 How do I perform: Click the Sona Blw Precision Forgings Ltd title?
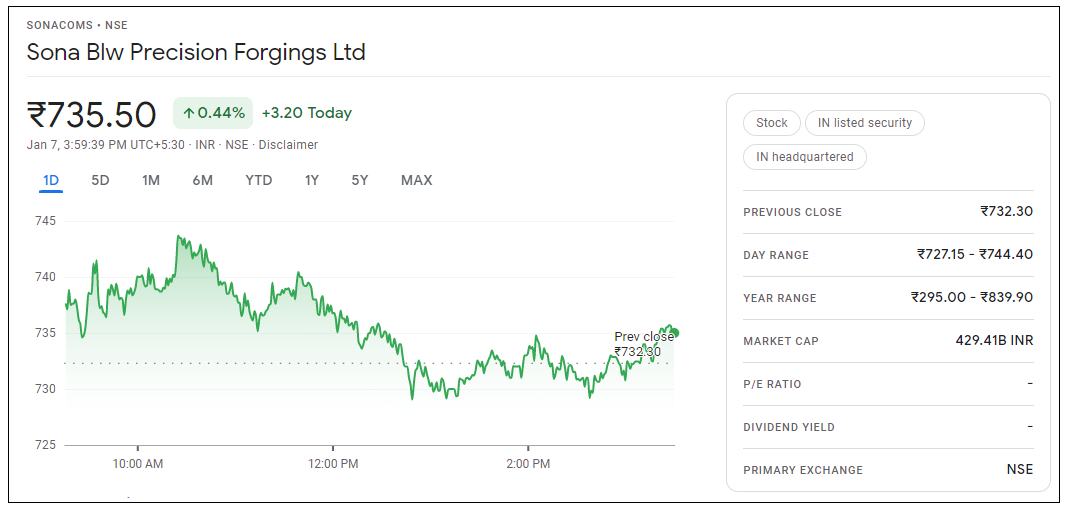pyautogui.click(x=196, y=52)
